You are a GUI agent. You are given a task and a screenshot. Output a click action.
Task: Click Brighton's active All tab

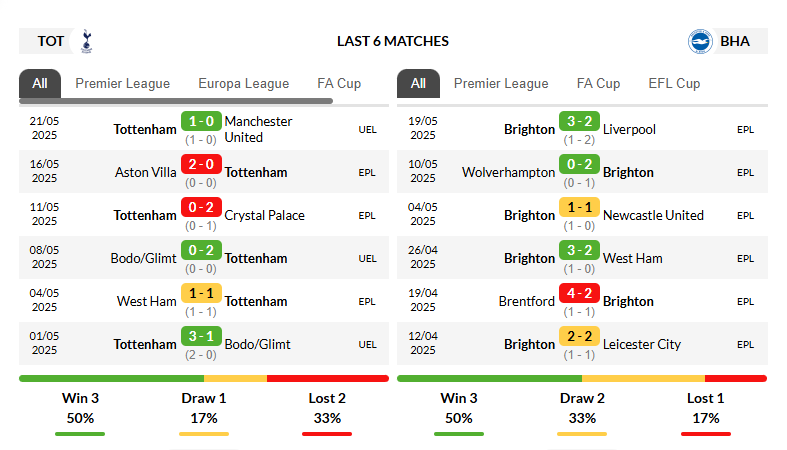[x=418, y=83]
